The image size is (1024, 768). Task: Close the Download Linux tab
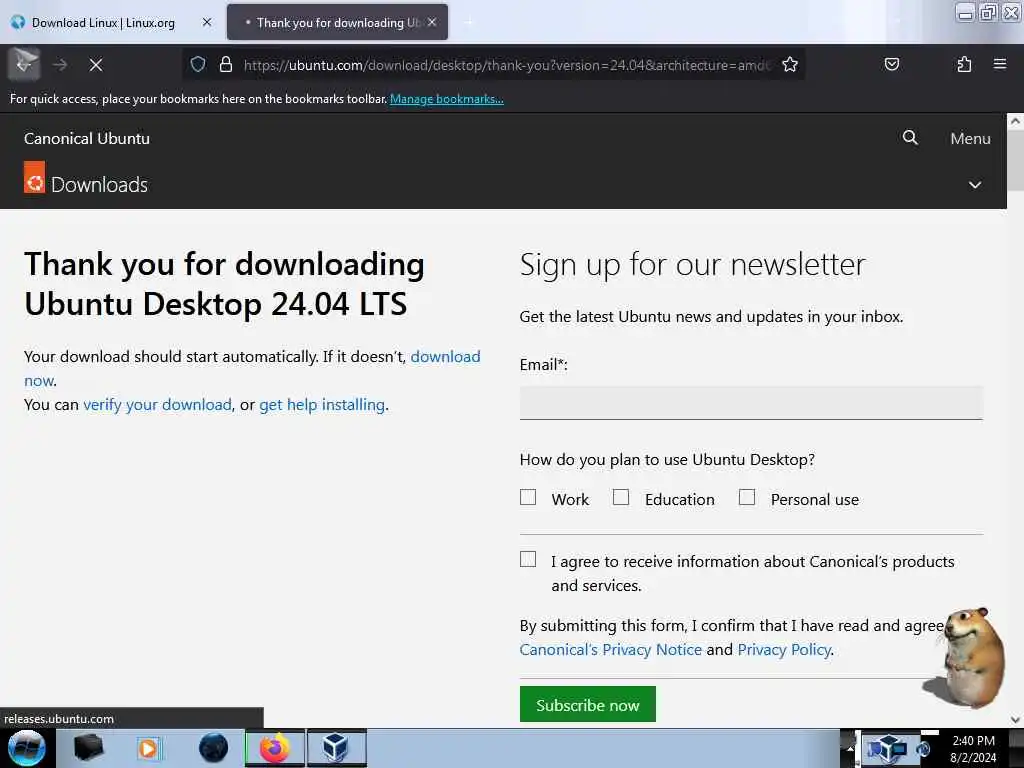(x=207, y=22)
